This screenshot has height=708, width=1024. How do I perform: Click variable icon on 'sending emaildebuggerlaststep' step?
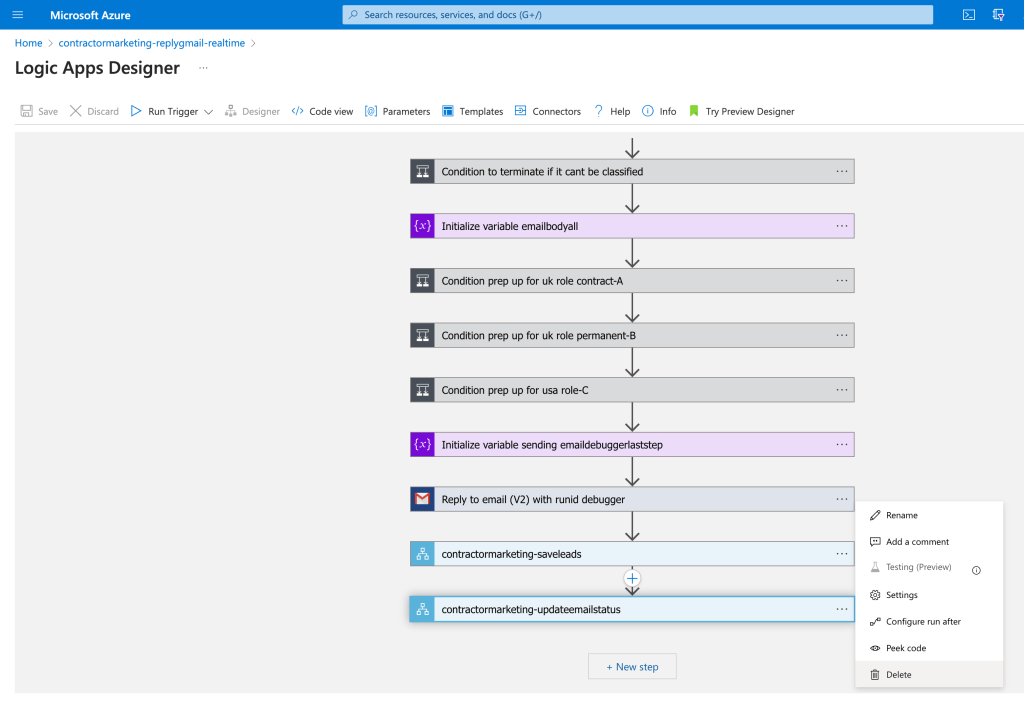(x=423, y=445)
